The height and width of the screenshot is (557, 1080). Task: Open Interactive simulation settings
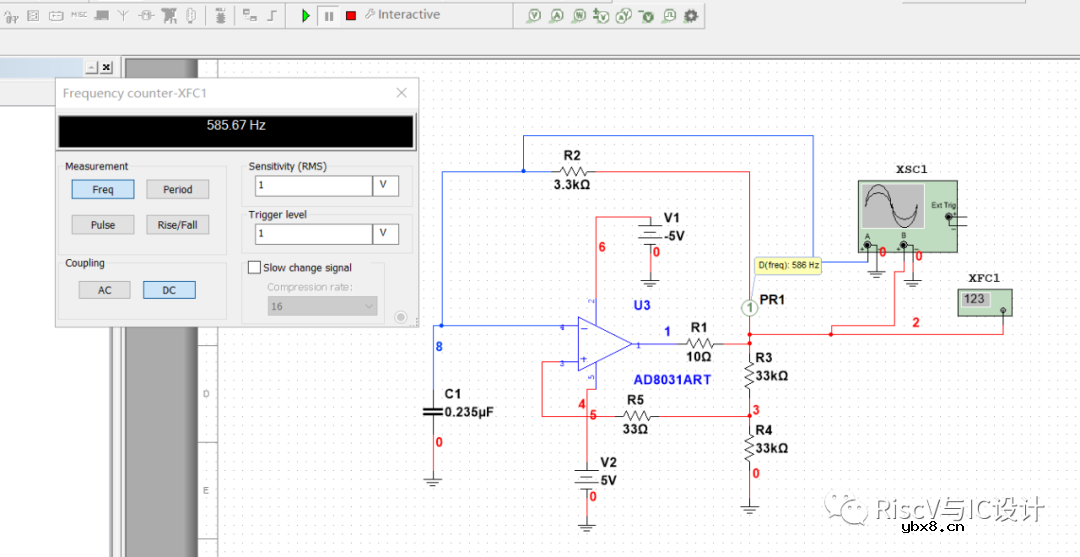coord(402,15)
